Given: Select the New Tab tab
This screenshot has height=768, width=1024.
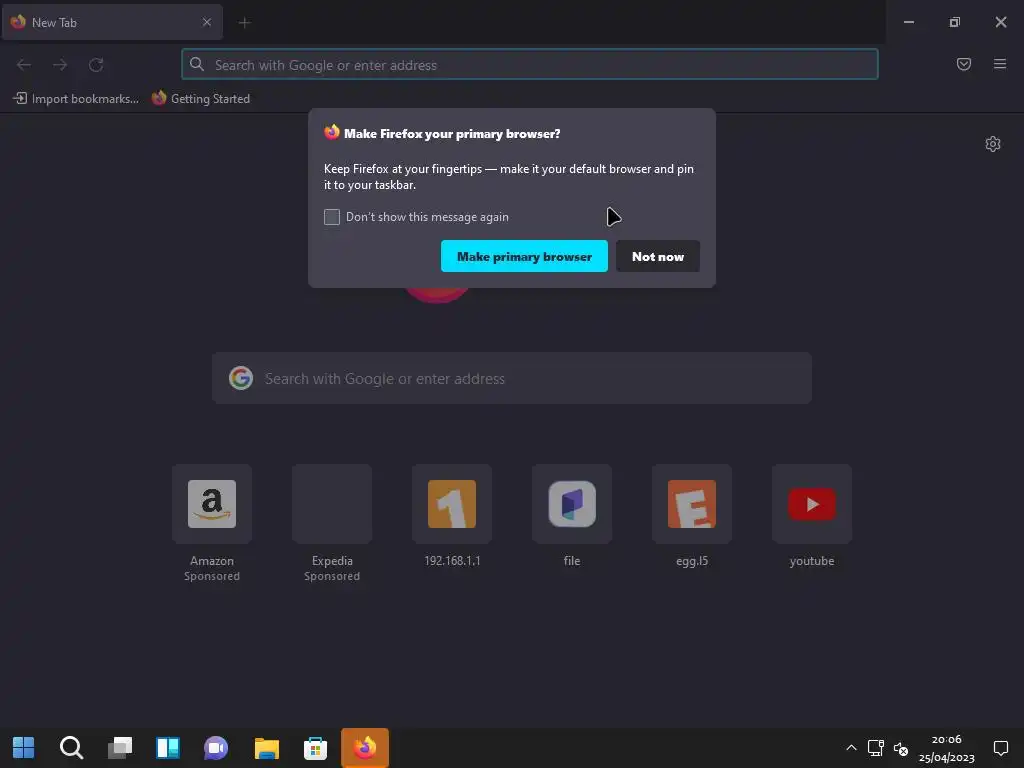Looking at the screenshot, I should [x=112, y=22].
